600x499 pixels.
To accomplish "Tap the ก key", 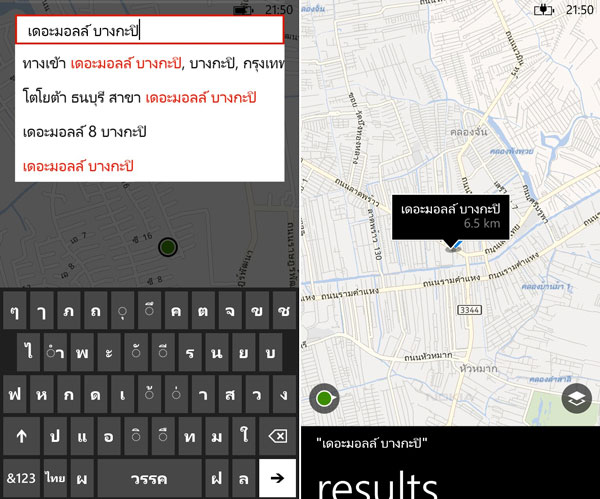I will [x=69, y=394].
